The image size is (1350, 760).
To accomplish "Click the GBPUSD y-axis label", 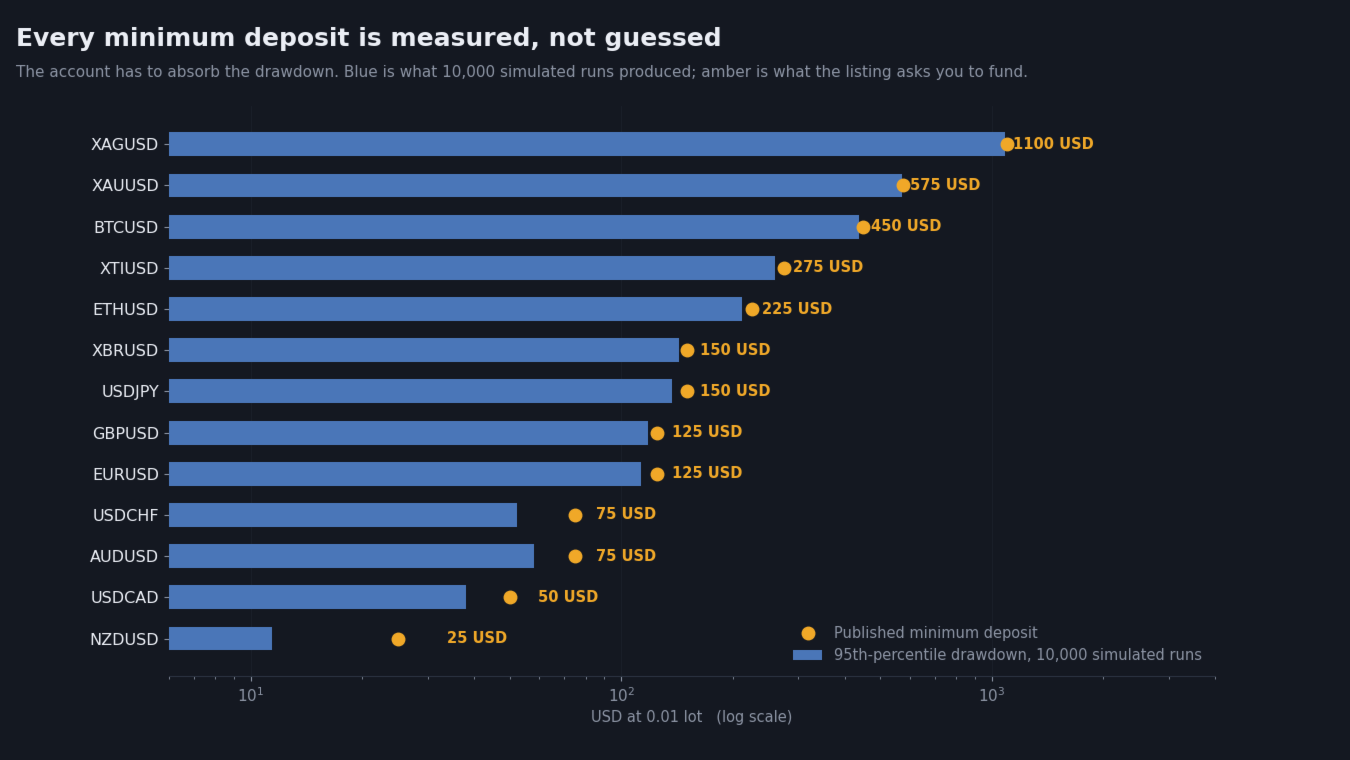I will tap(125, 433).
